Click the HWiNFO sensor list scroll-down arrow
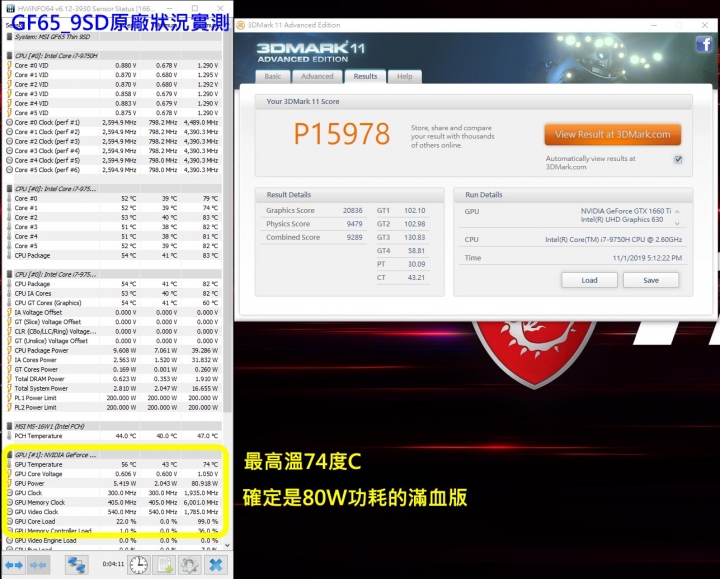Viewport: 720px width, 579px height. (x=227, y=545)
